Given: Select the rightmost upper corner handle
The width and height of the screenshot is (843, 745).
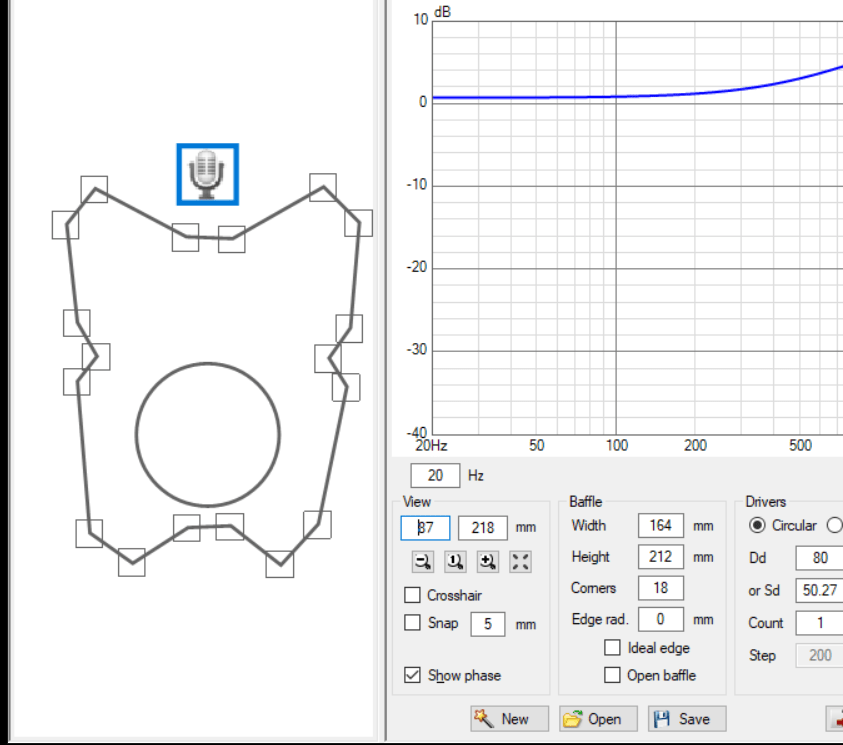Looking at the screenshot, I should [359, 223].
